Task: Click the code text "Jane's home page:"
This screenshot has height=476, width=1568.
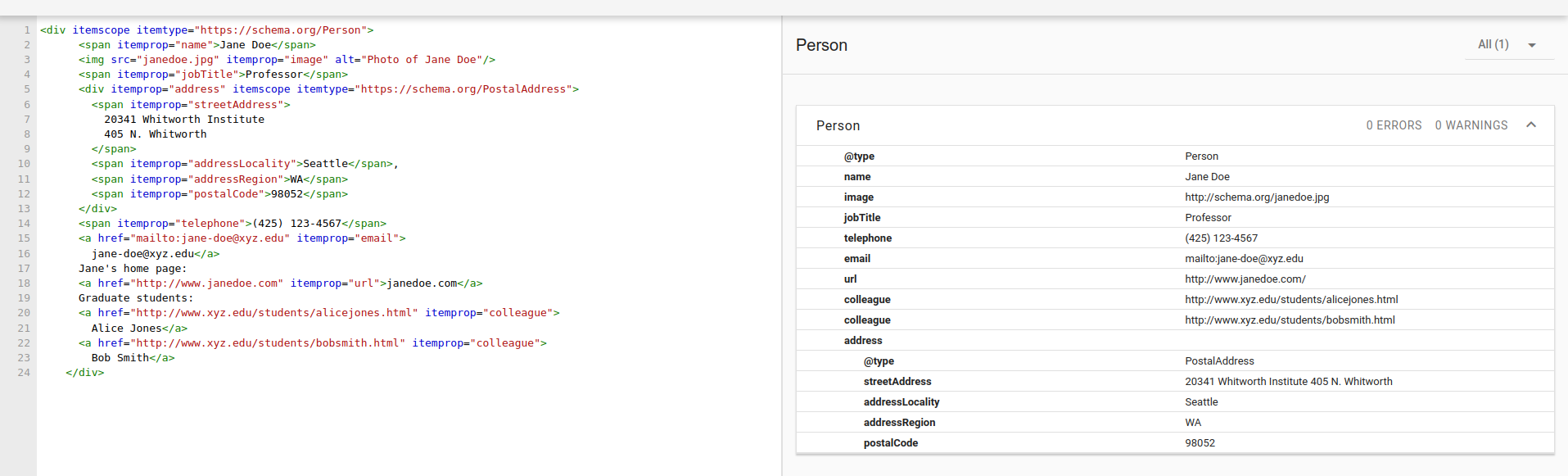Action: coord(133,269)
